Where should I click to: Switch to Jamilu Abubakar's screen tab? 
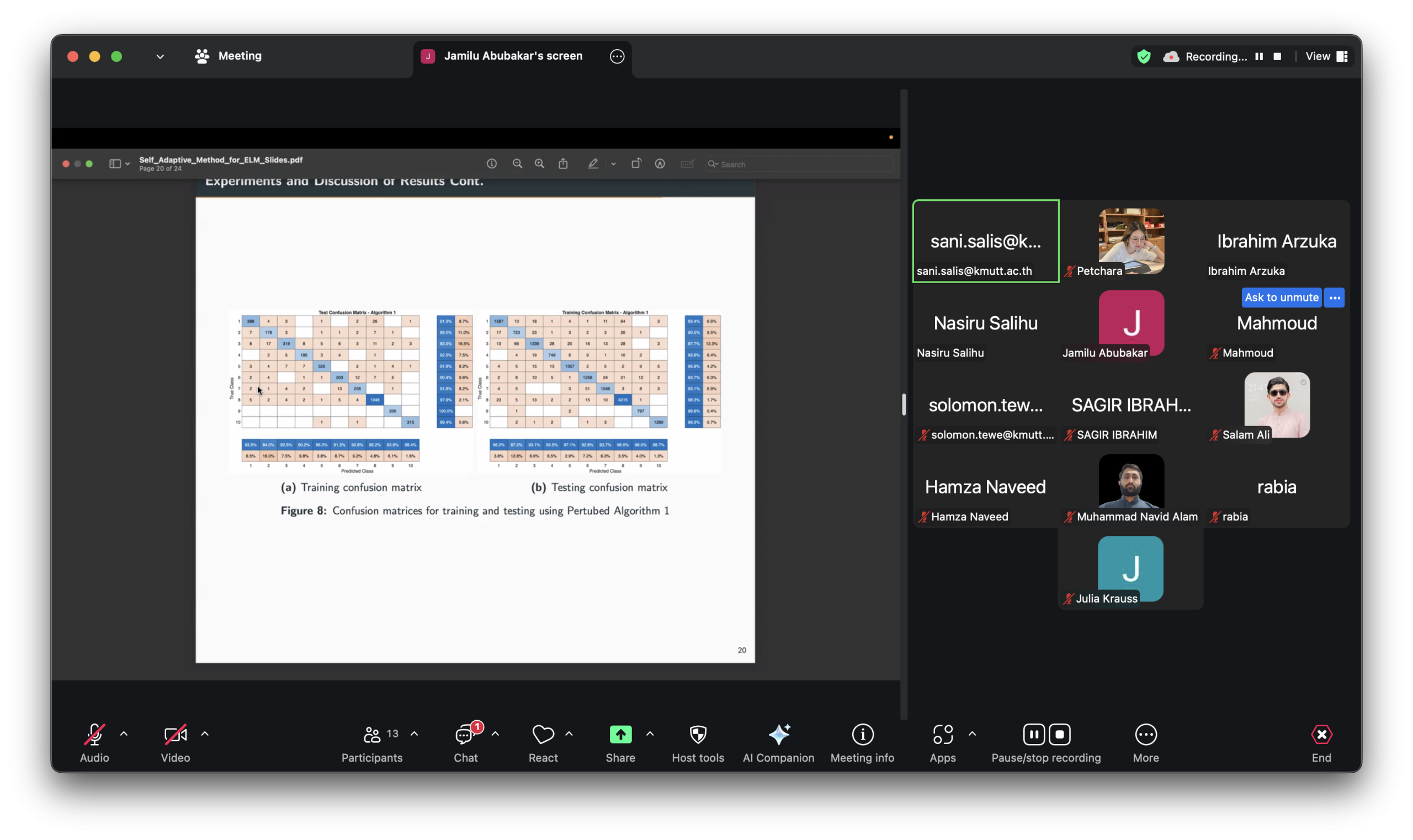pyautogui.click(x=512, y=56)
